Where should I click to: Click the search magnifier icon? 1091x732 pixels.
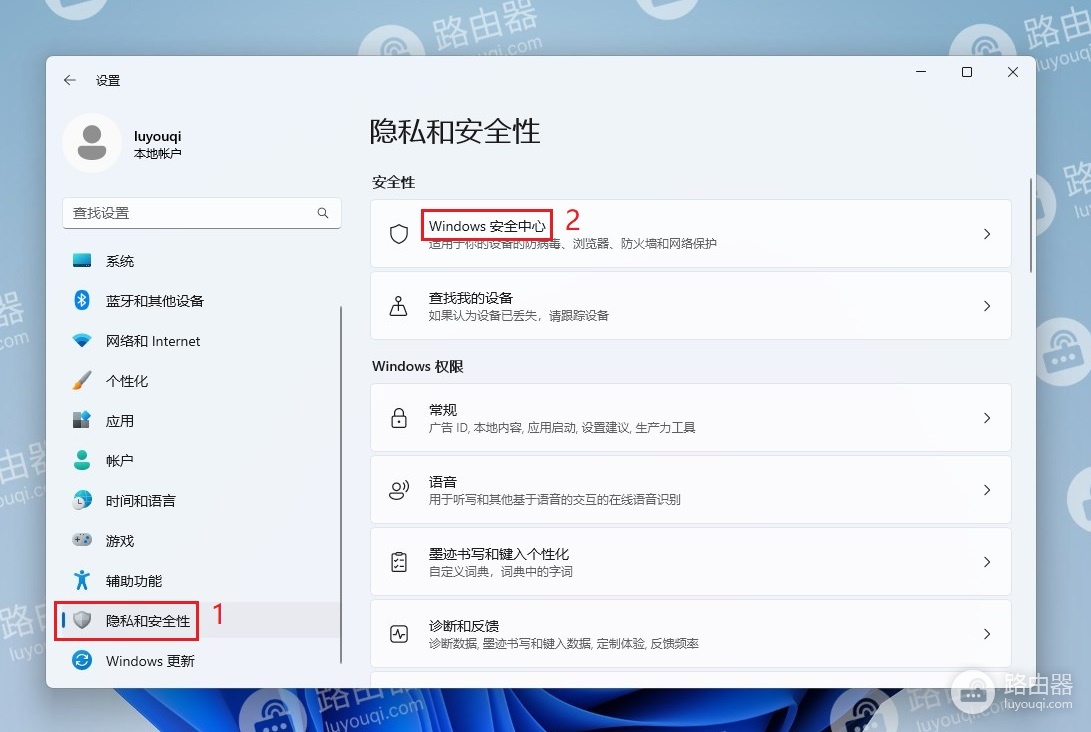pyautogui.click(x=323, y=213)
